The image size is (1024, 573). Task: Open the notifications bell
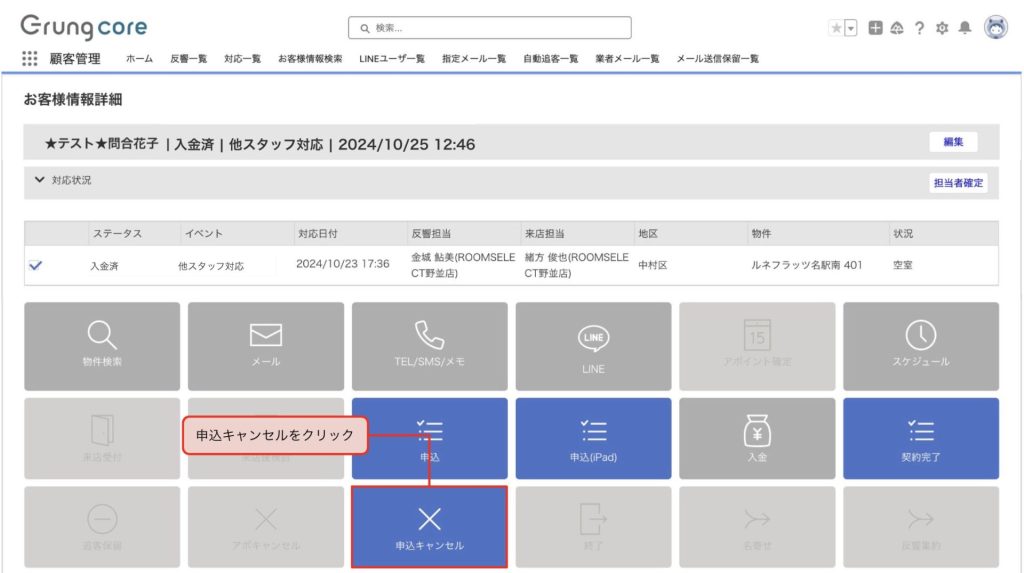pyautogui.click(x=964, y=28)
